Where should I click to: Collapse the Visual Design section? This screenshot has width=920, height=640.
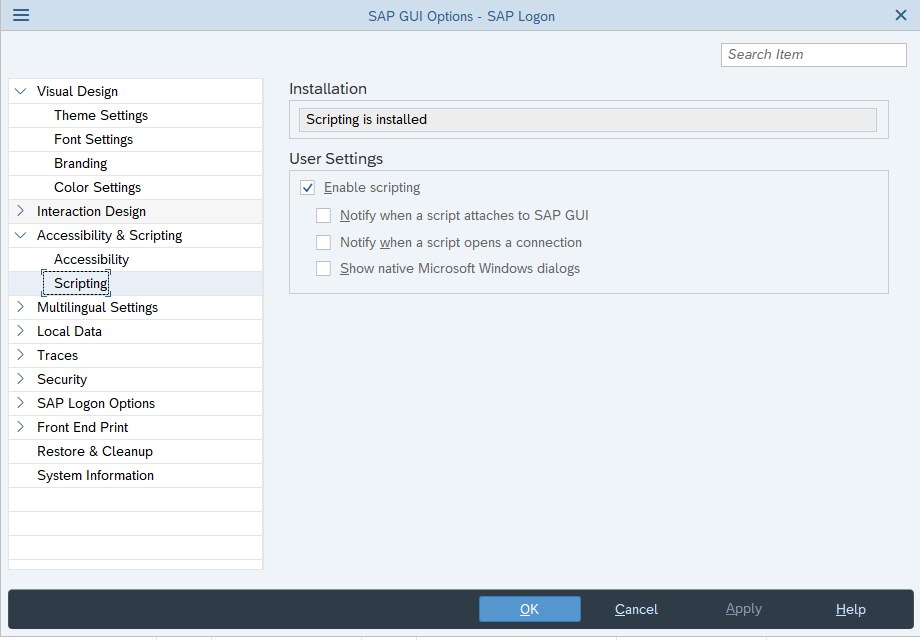[x=20, y=90]
